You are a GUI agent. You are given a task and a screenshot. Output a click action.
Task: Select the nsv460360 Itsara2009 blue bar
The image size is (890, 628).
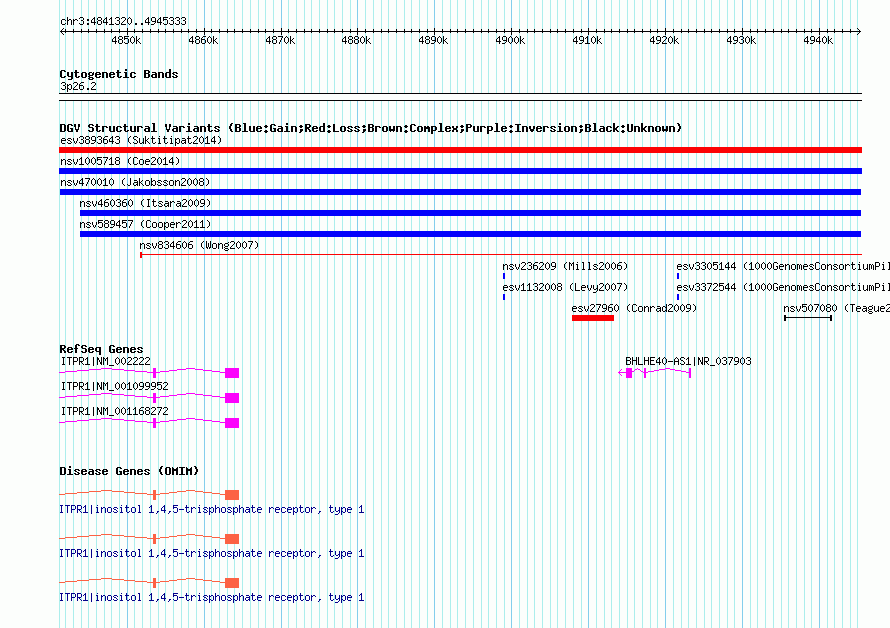pos(471,213)
